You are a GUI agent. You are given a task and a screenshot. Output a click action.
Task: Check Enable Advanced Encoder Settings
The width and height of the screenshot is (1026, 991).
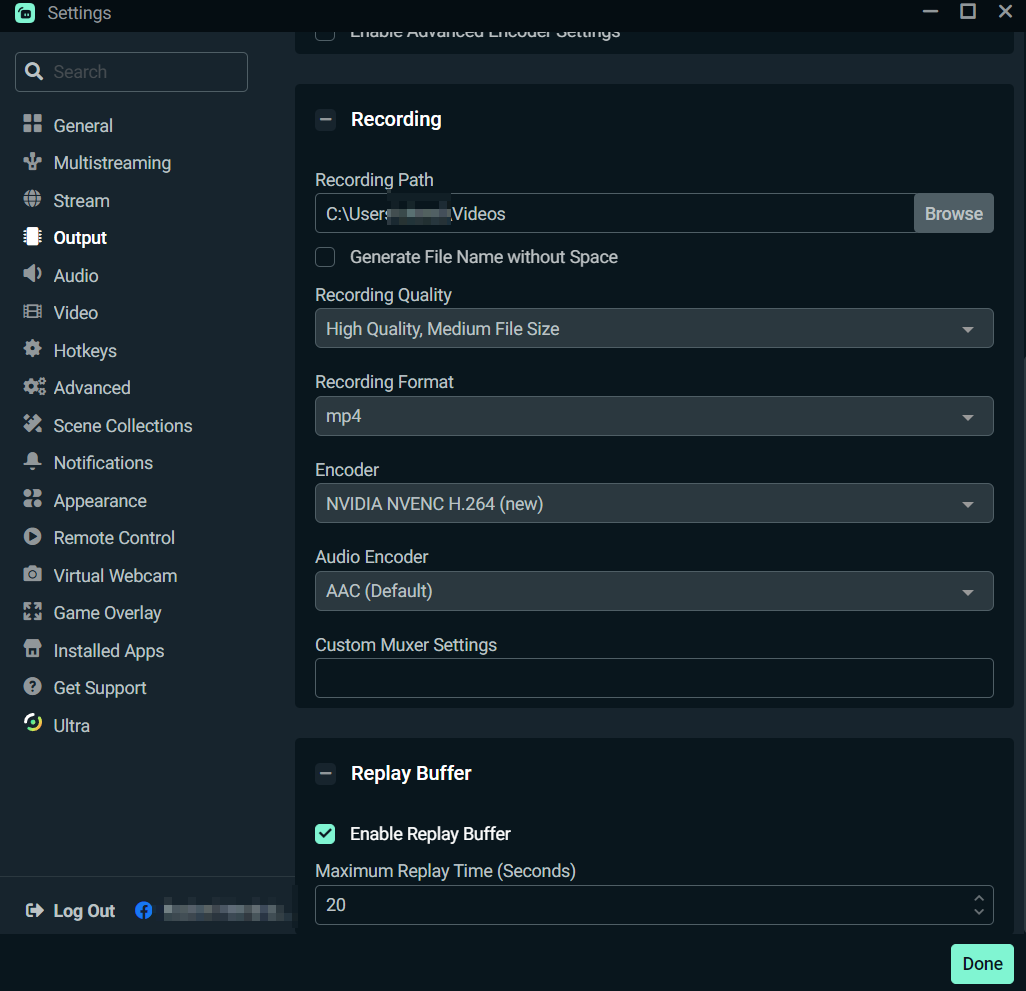pos(325,31)
